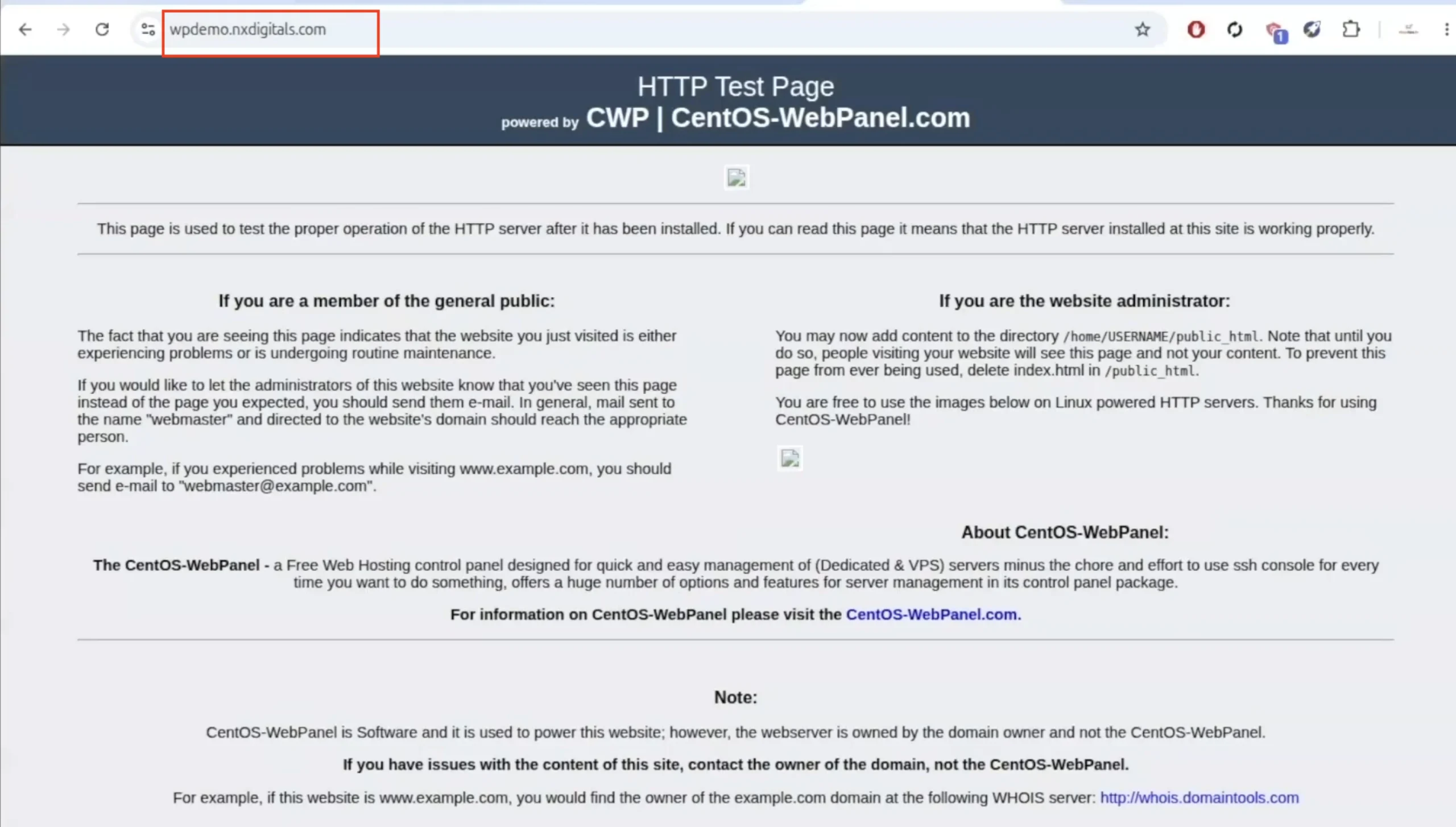Click the bold line "If you have issues with the content"
This screenshot has height=827, width=1456.
point(735,764)
